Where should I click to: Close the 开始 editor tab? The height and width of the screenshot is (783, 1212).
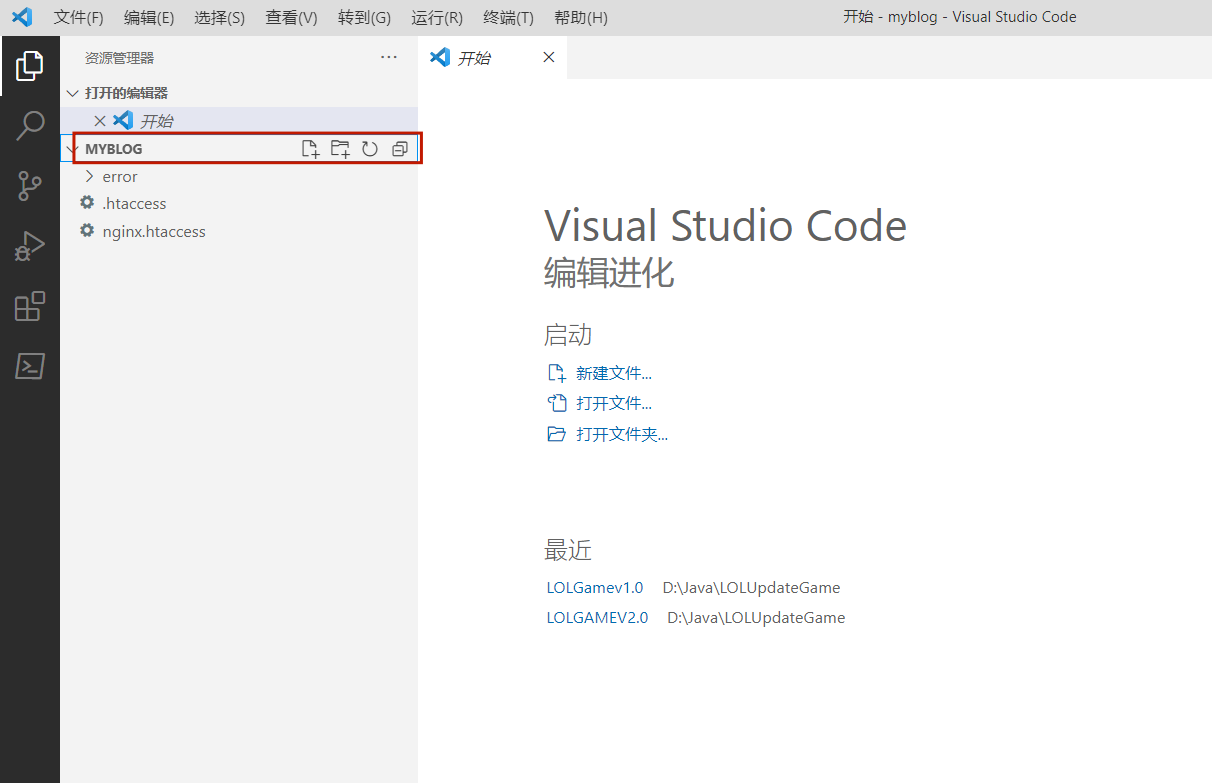[548, 58]
